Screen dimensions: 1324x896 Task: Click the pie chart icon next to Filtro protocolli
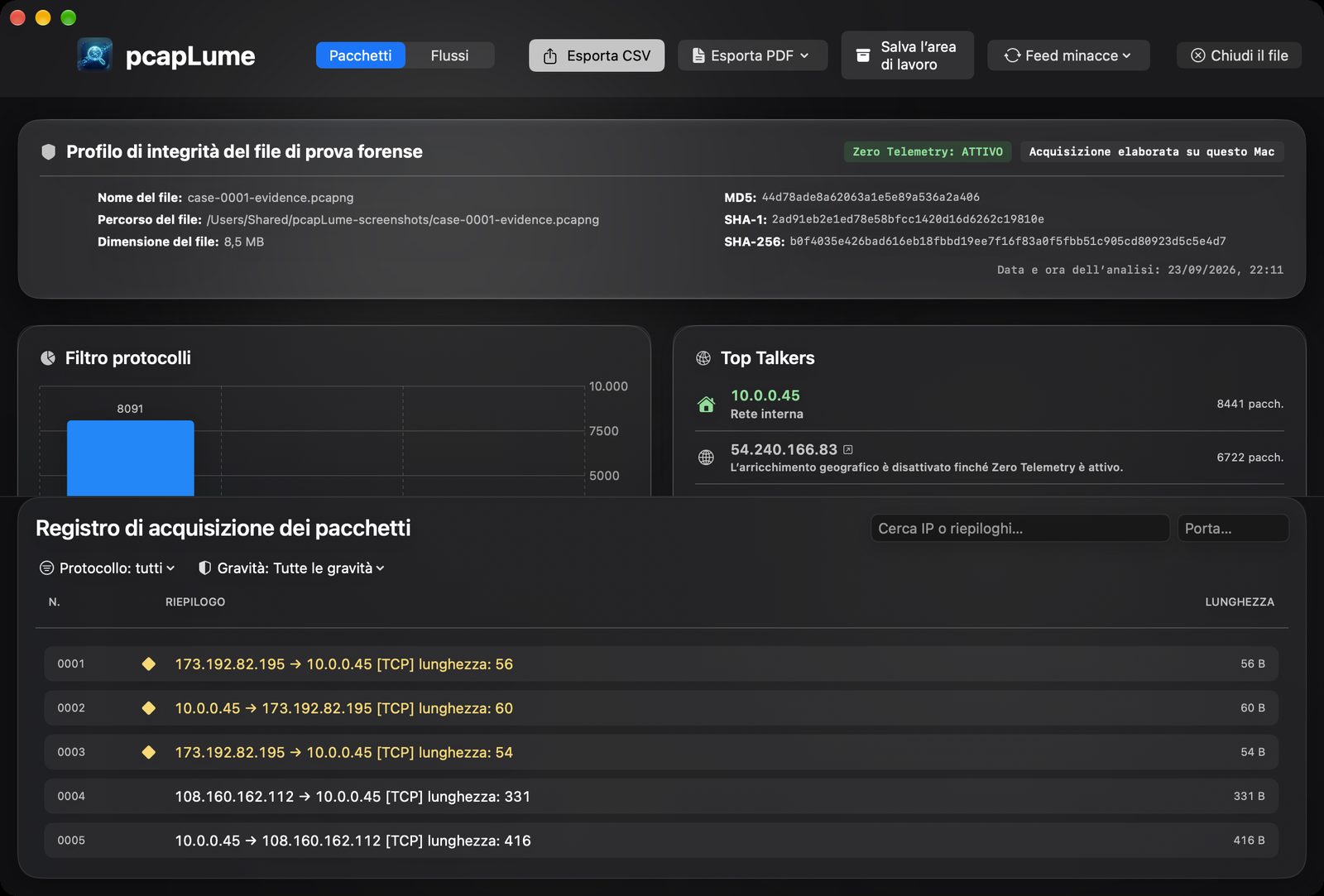coord(48,358)
